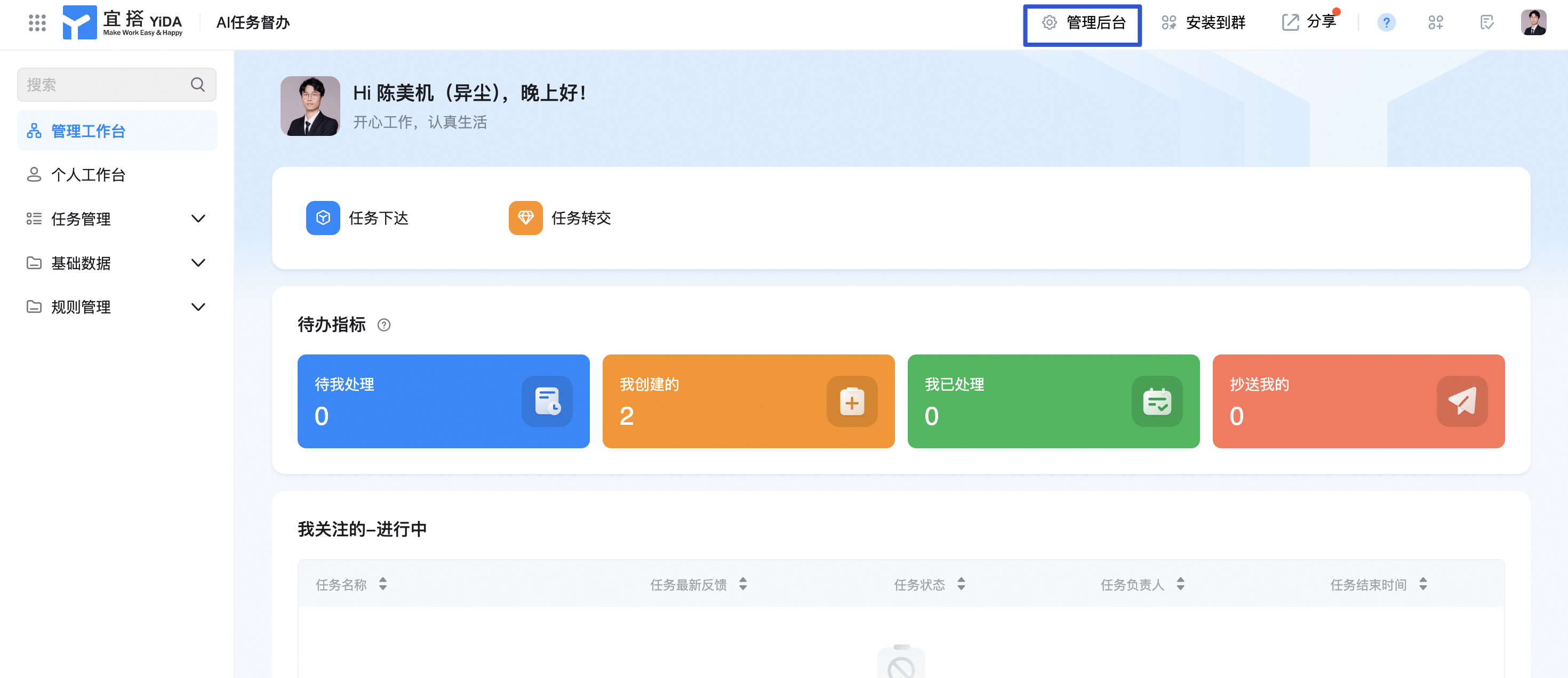Click 任务下达 shortcut label
This screenshot has height=678, width=1568.
(379, 217)
